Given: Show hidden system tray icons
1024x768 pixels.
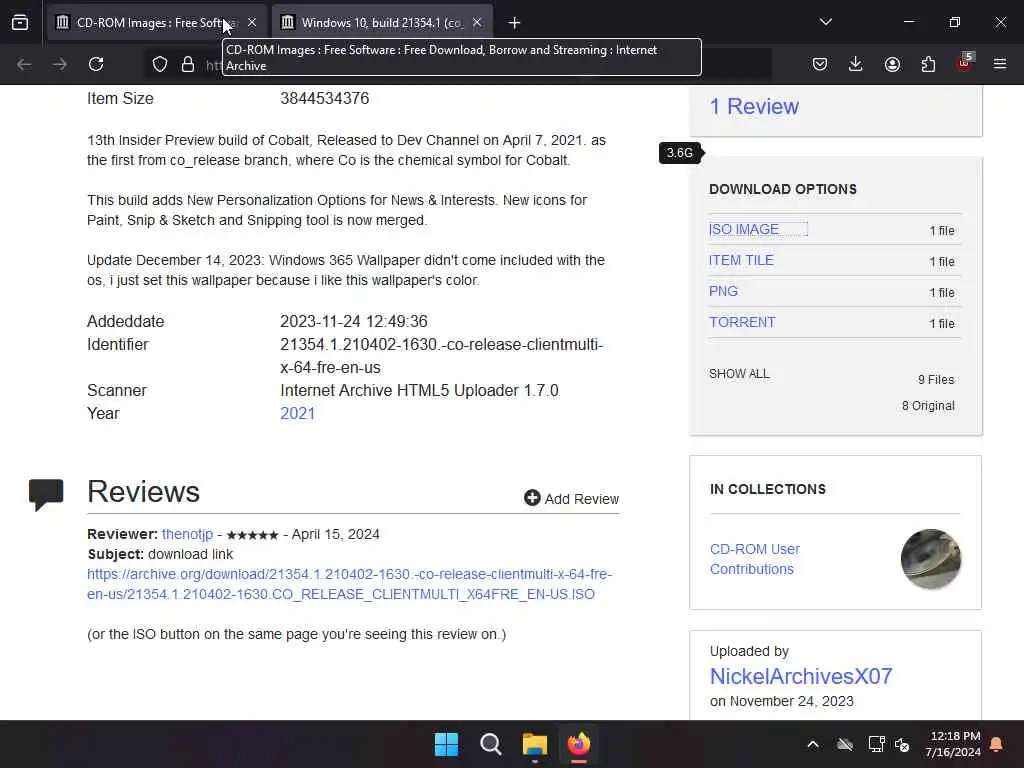Looking at the screenshot, I should tap(813, 744).
